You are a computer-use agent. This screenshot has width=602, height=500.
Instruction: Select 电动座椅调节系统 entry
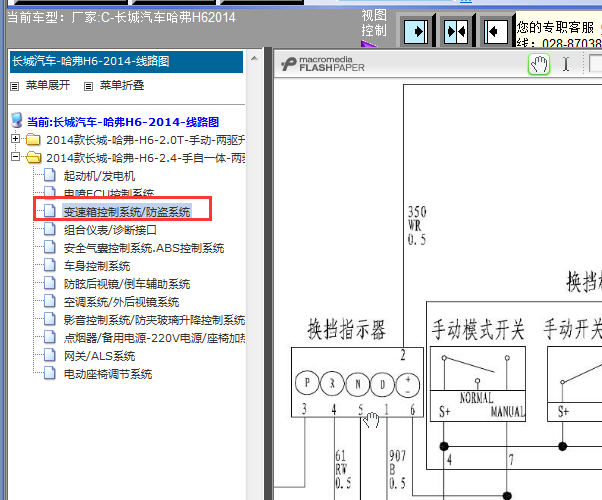tap(107, 374)
